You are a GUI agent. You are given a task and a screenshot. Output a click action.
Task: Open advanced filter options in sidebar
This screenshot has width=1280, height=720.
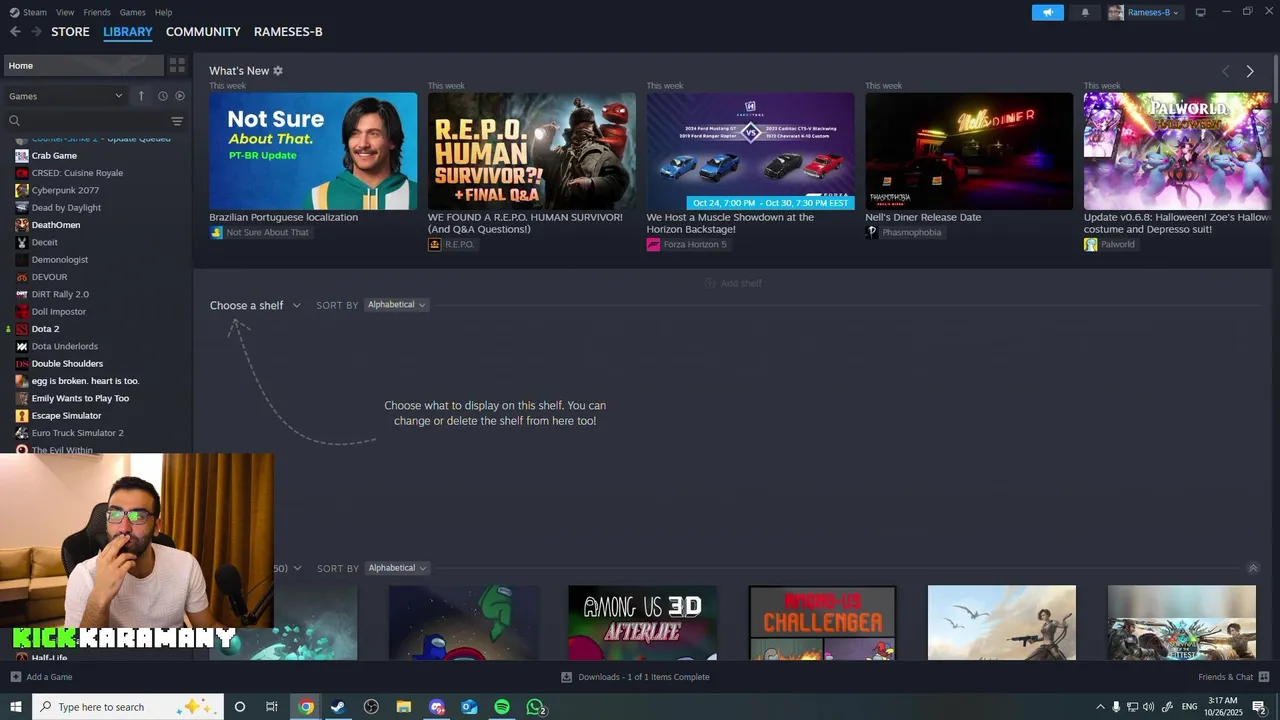tap(177, 121)
